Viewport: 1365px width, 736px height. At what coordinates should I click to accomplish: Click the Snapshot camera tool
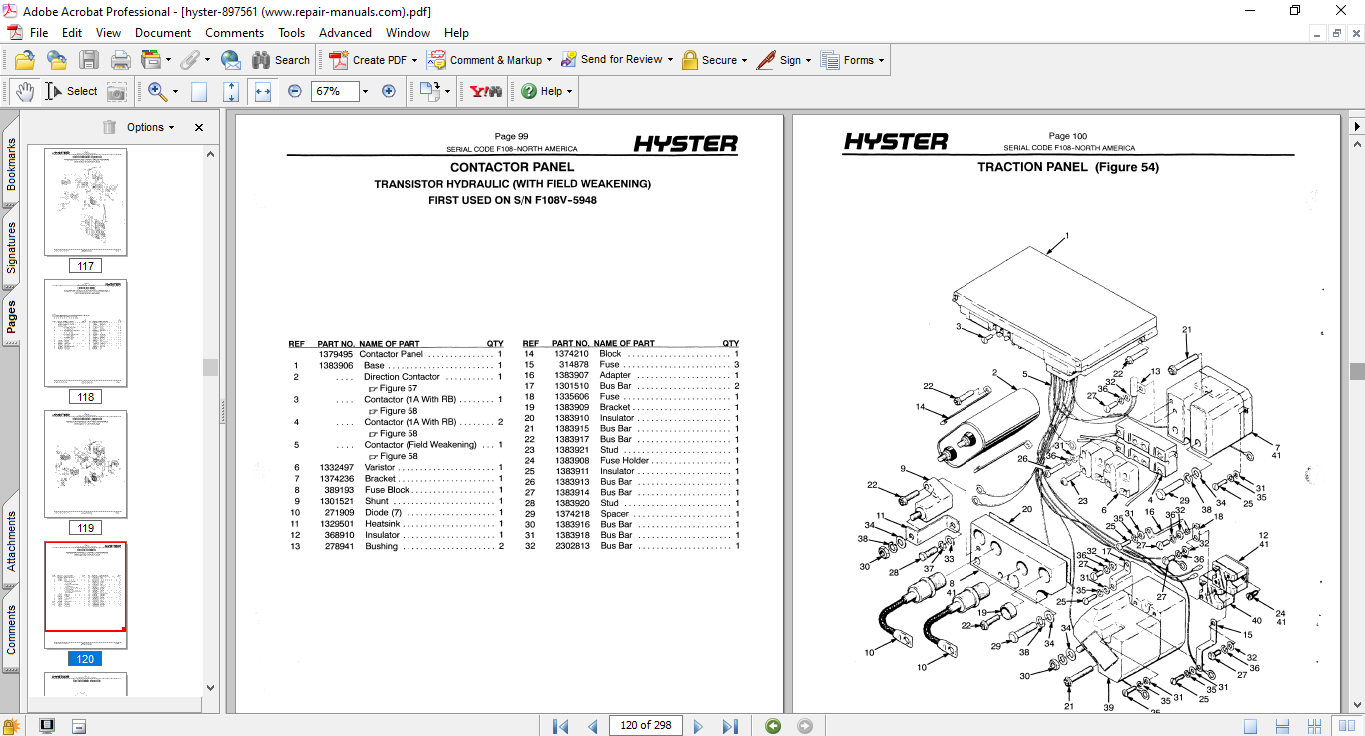point(117,91)
